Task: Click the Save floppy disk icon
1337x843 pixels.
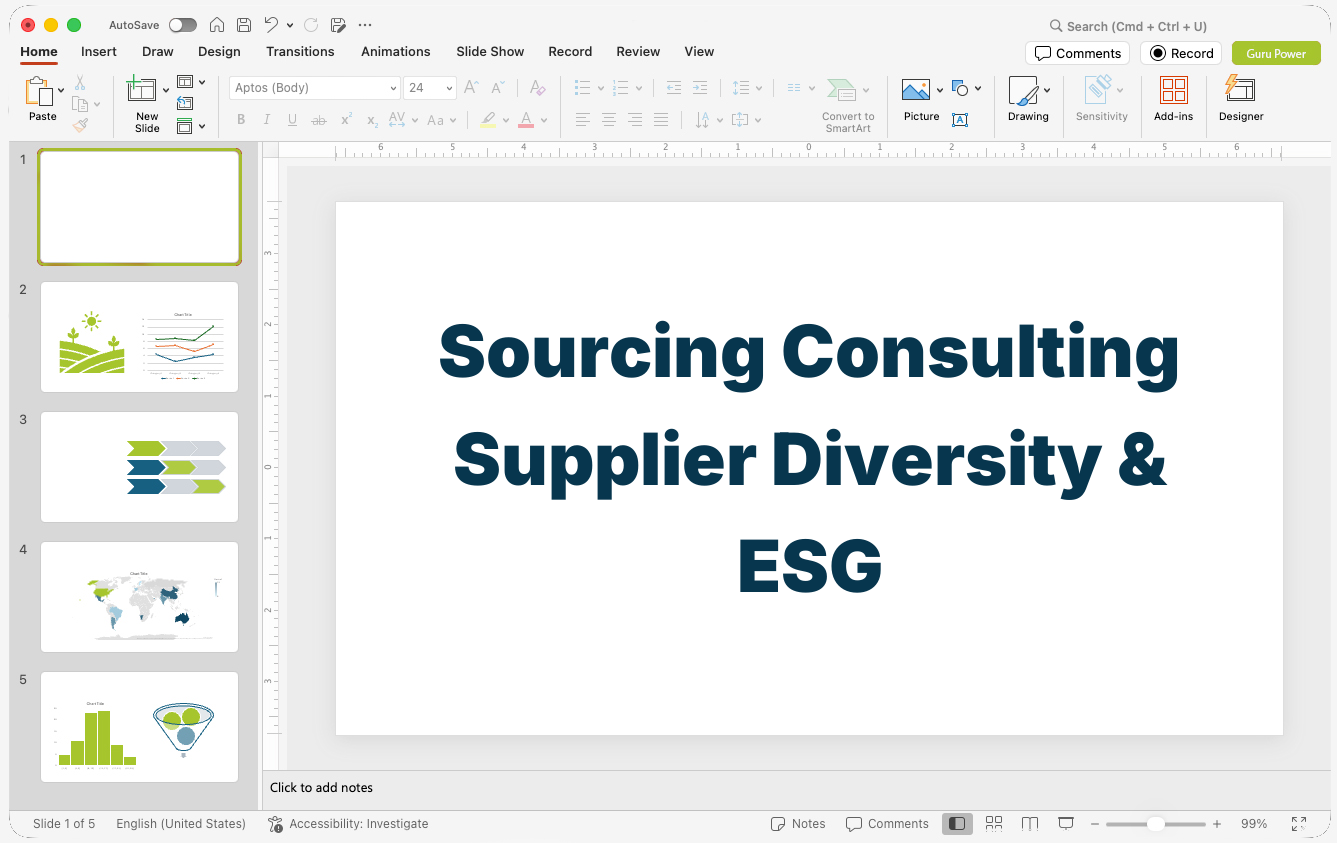Action: coord(244,25)
